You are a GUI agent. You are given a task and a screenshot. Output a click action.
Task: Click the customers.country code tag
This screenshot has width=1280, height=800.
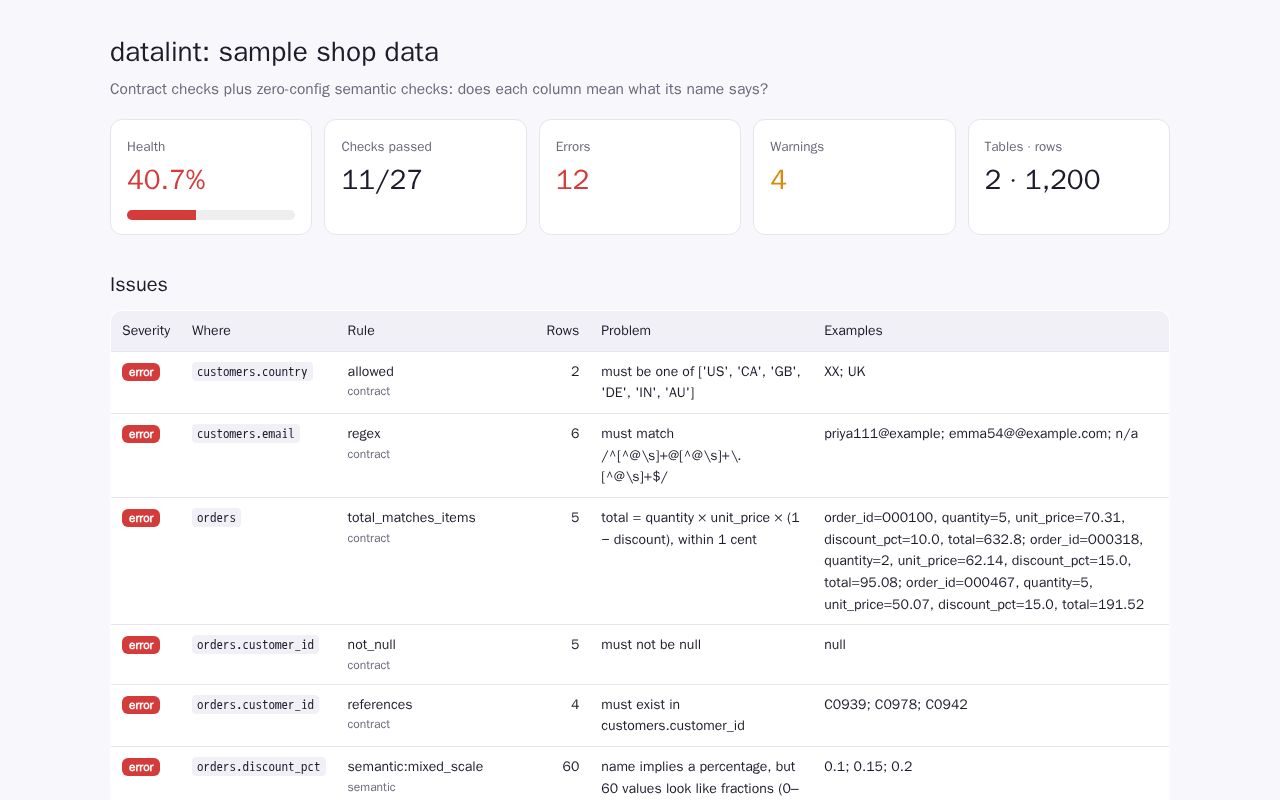point(252,372)
